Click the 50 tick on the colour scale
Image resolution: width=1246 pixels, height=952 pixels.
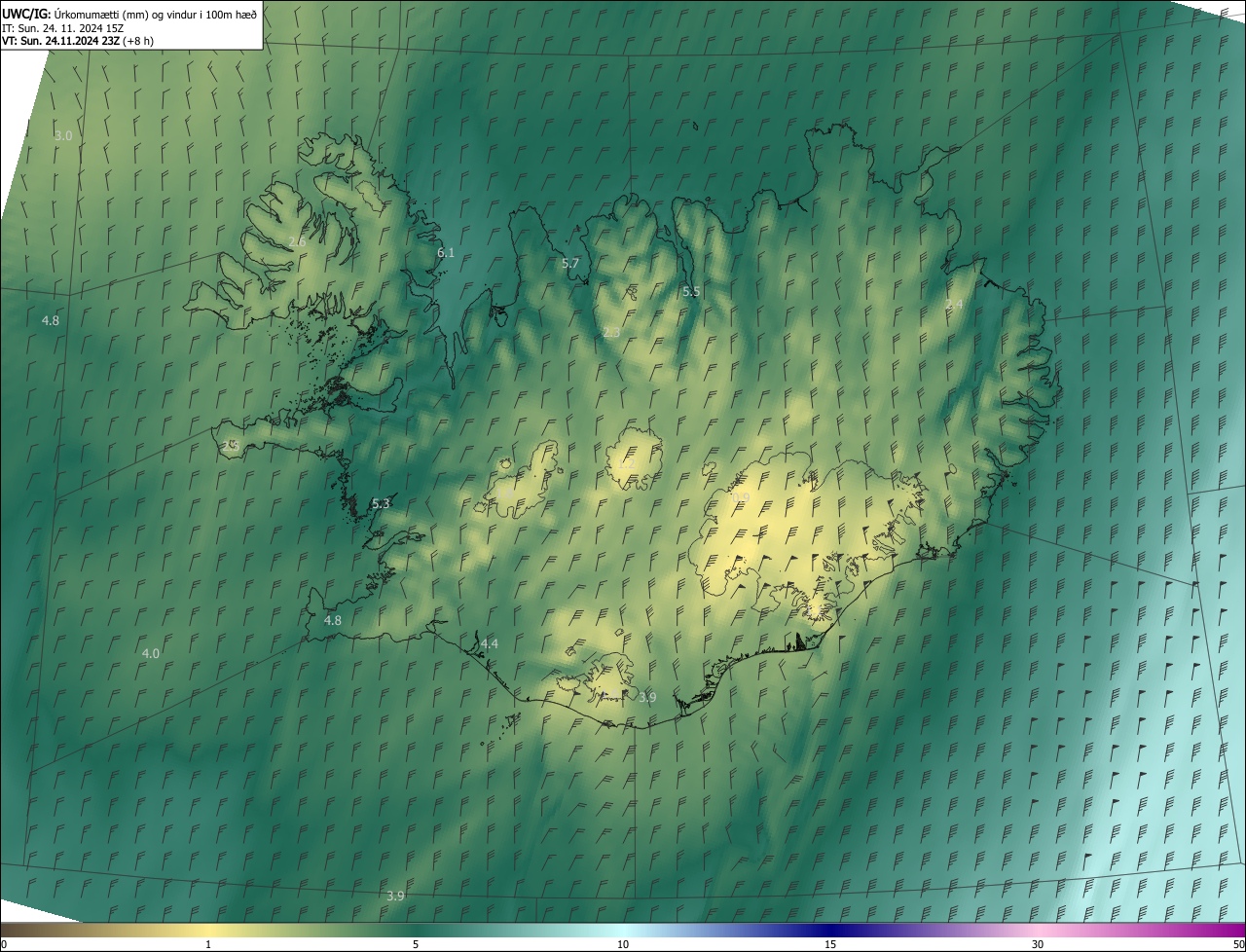[1237, 945]
